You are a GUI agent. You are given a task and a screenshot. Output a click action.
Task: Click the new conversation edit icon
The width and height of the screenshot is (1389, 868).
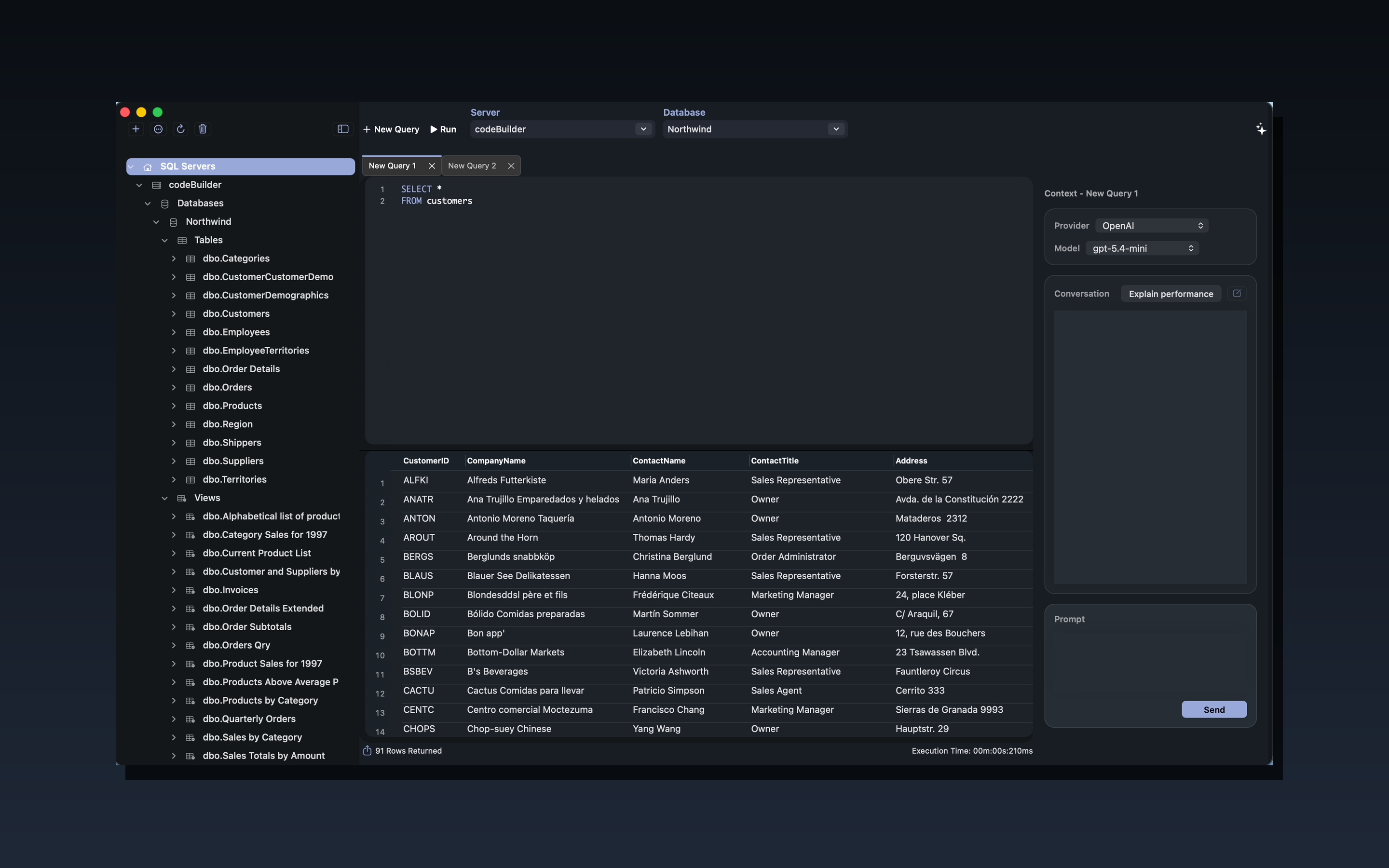click(x=1237, y=293)
